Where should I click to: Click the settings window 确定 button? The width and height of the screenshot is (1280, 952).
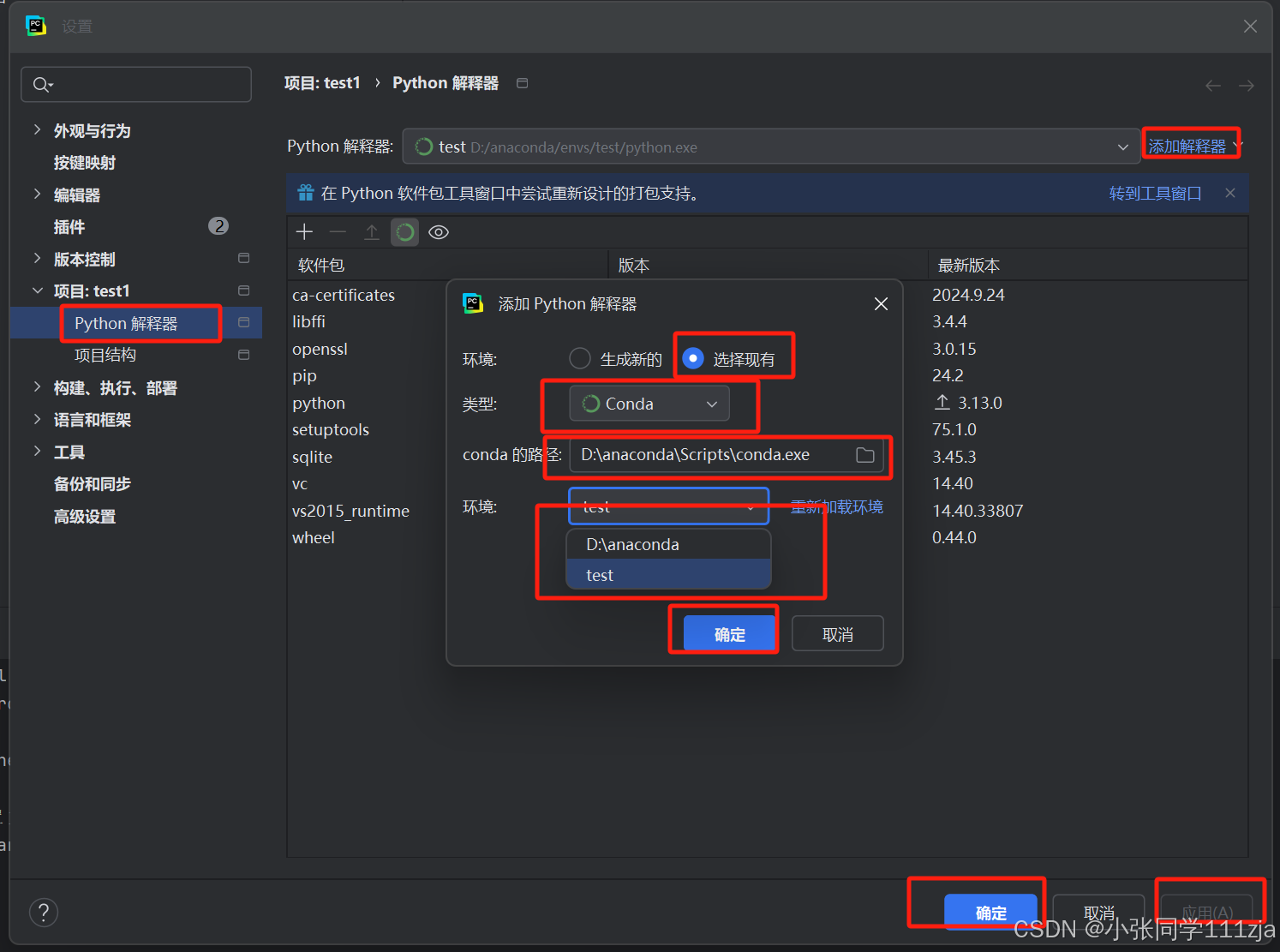tap(990, 913)
